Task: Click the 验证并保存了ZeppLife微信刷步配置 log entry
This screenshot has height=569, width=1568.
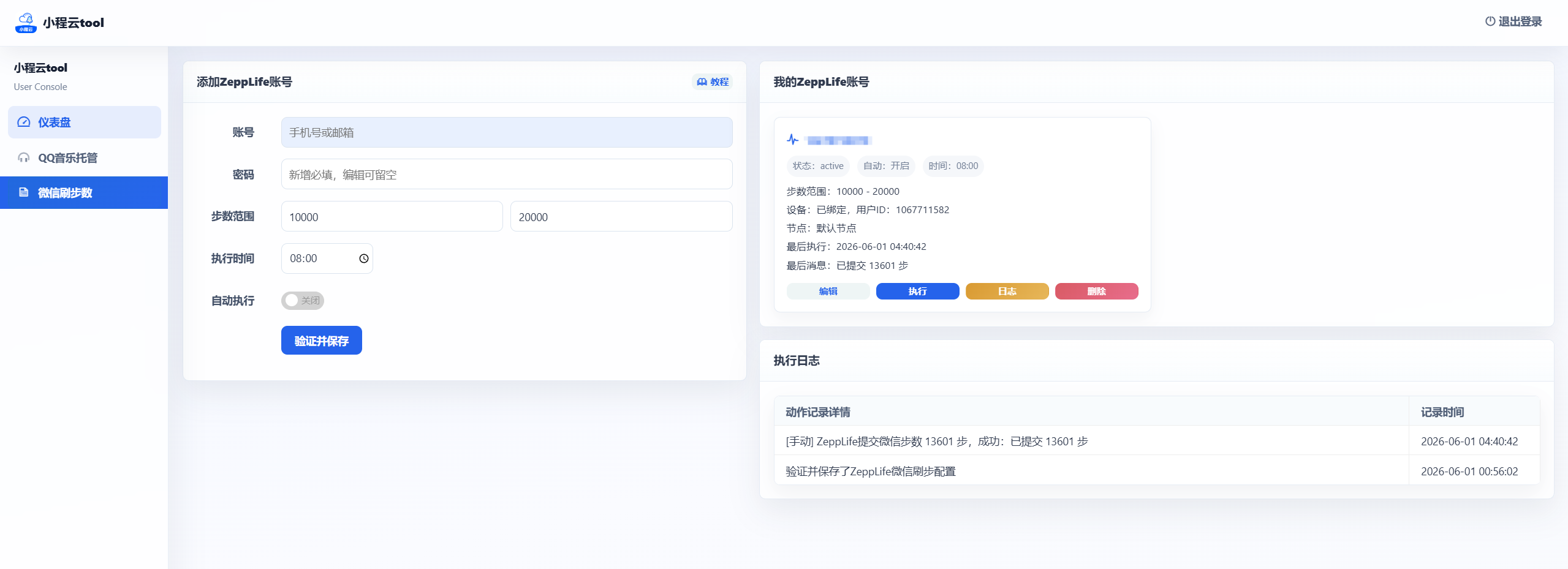Action: point(871,472)
